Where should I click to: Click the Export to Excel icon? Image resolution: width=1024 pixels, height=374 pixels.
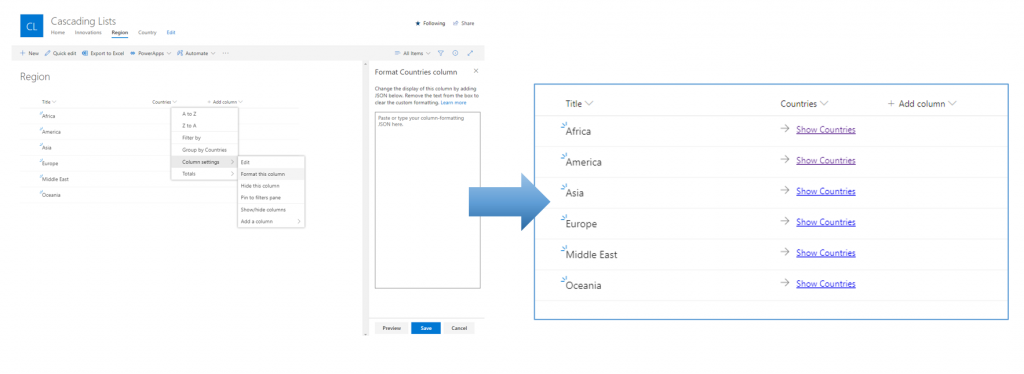(85, 54)
